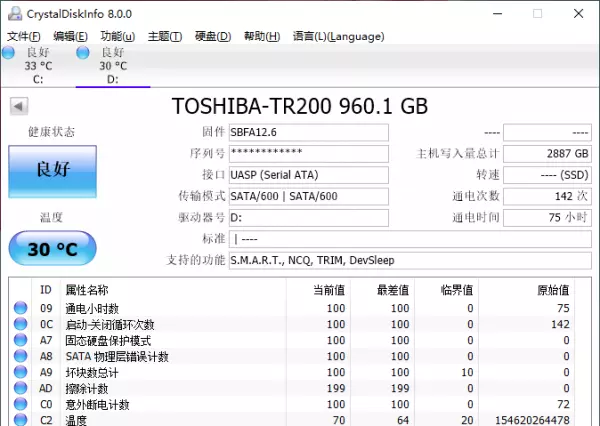Open the 帮助(H) menu
Viewport: 600px width, 426px height.
click(x=262, y=36)
